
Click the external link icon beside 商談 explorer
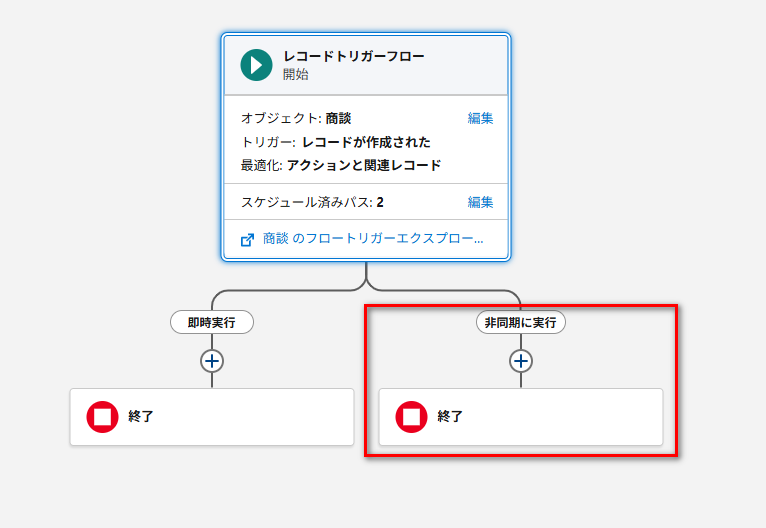[248, 240]
